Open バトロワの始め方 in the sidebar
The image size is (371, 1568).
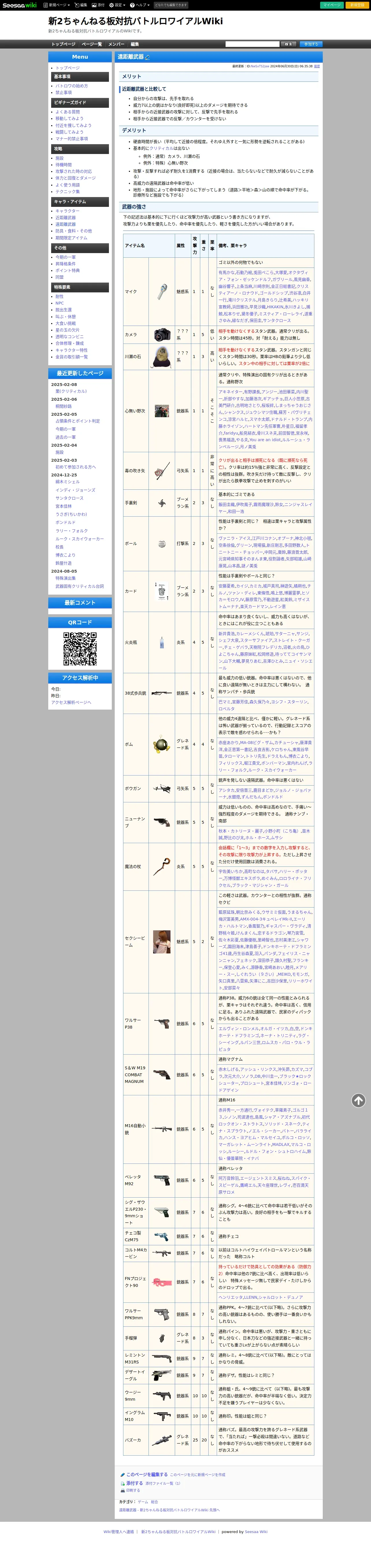[x=72, y=86]
